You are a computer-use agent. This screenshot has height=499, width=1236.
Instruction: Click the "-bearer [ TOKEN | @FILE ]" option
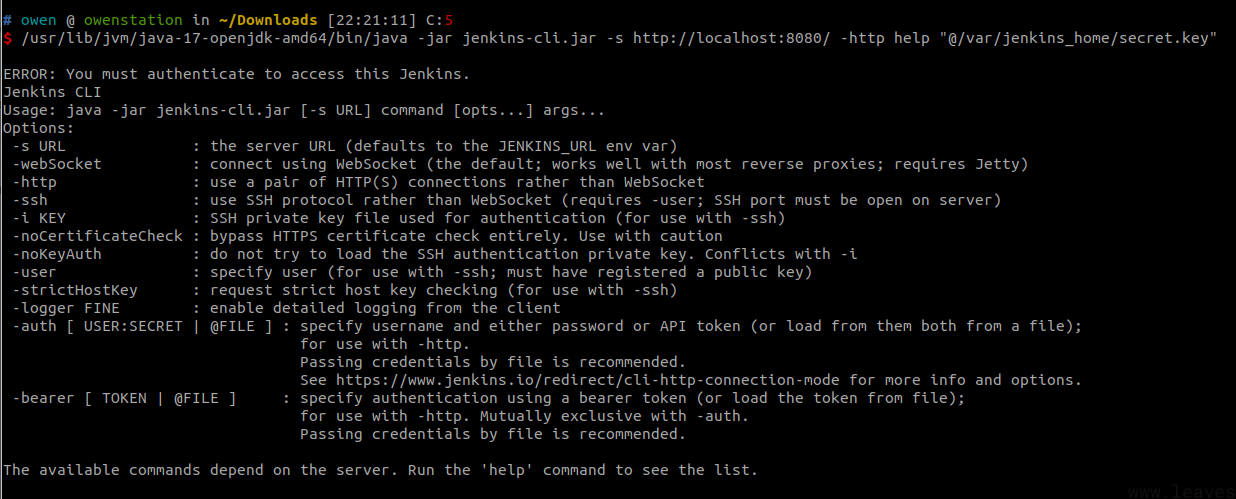click(124, 398)
